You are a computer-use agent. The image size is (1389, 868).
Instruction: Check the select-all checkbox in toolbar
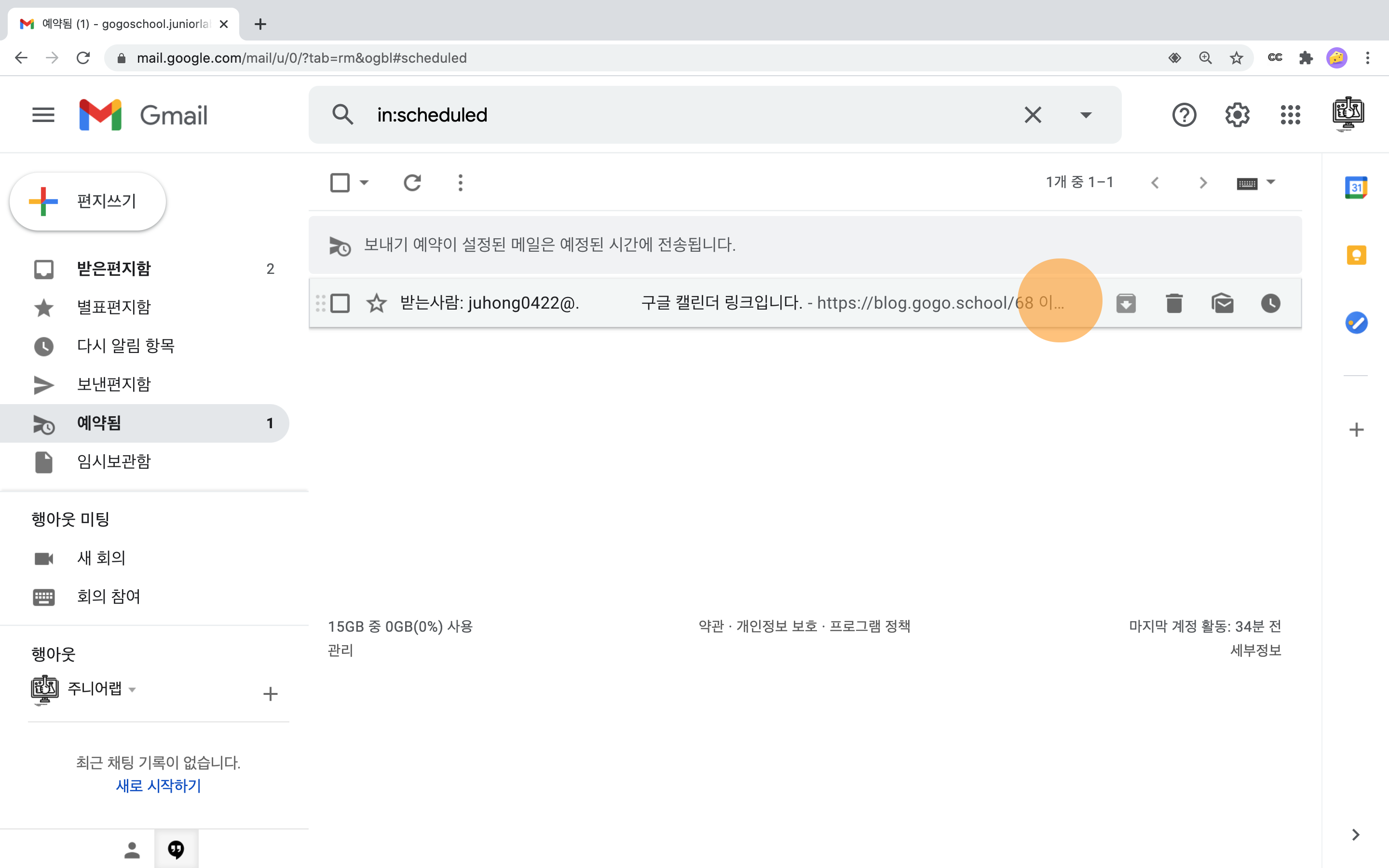click(340, 183)
